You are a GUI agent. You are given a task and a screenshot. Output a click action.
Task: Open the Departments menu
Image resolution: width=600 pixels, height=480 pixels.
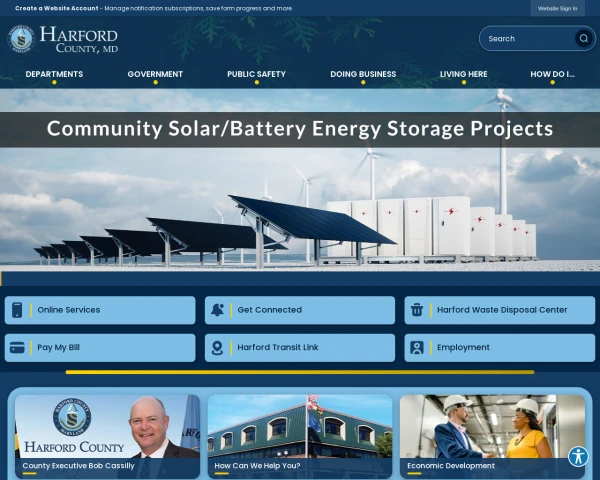click(x=54, y=74)
